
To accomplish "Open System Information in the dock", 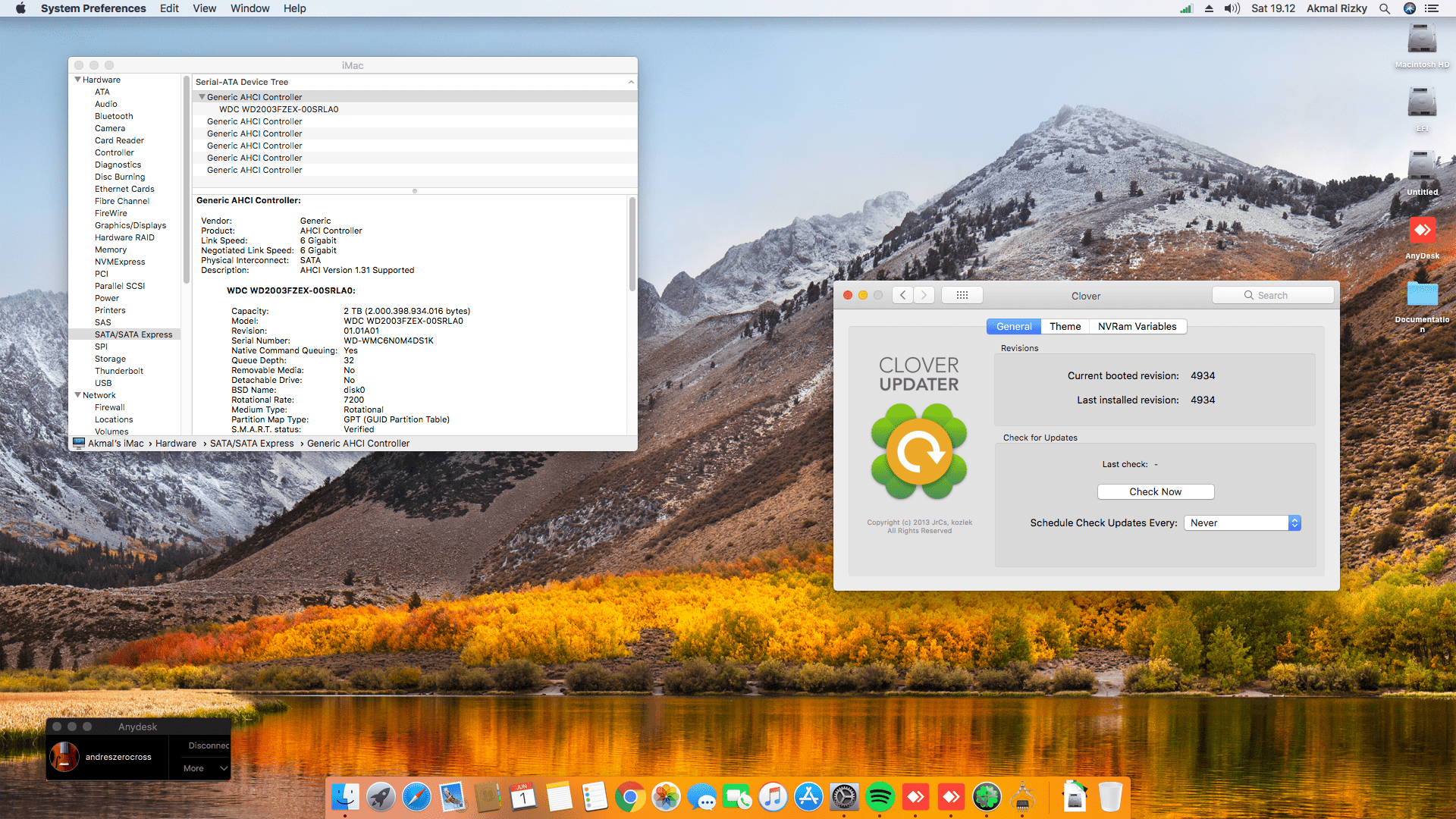I will coord(1022,797).
